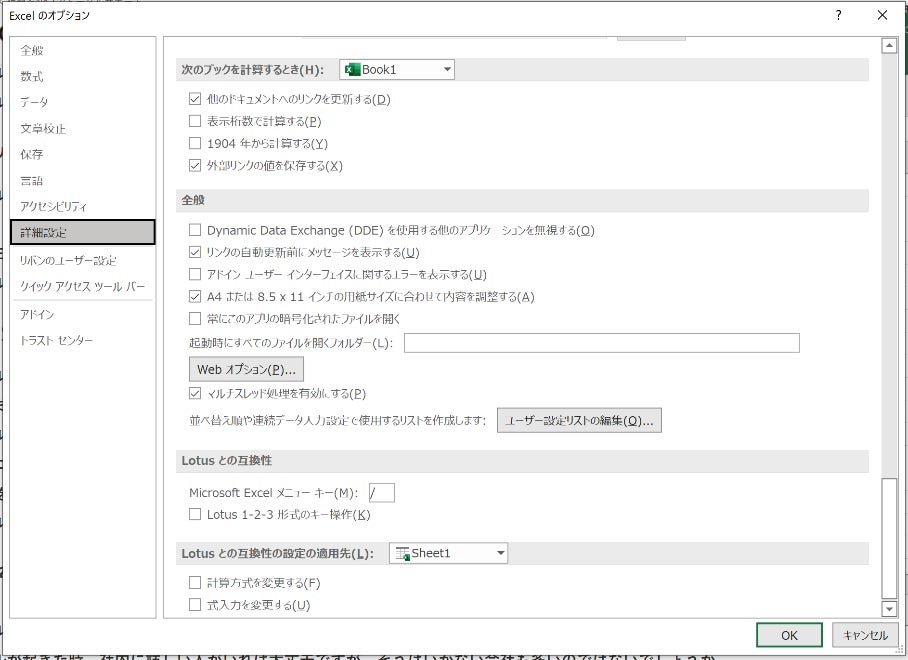Click the sheet icon beside Sheet1

402,553
